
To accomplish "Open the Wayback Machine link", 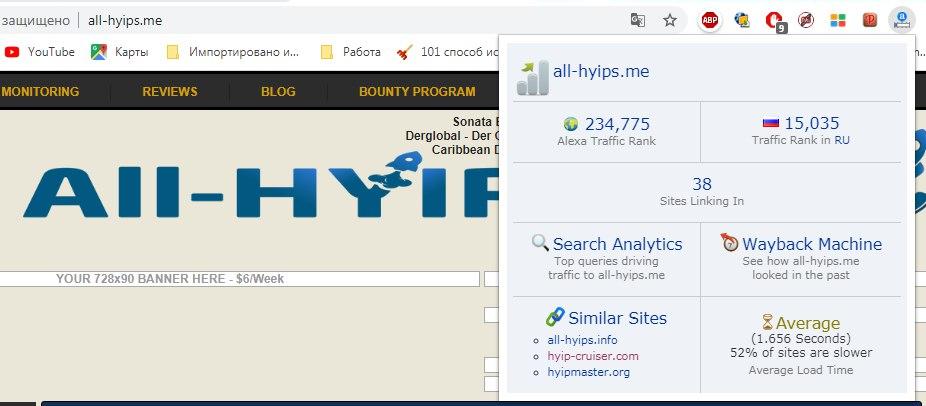I will pos(811,244).
